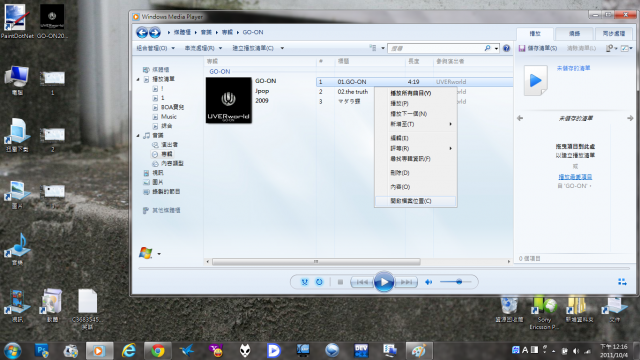Open dropdown next to Windows logo button

click(x=159, y=254)
